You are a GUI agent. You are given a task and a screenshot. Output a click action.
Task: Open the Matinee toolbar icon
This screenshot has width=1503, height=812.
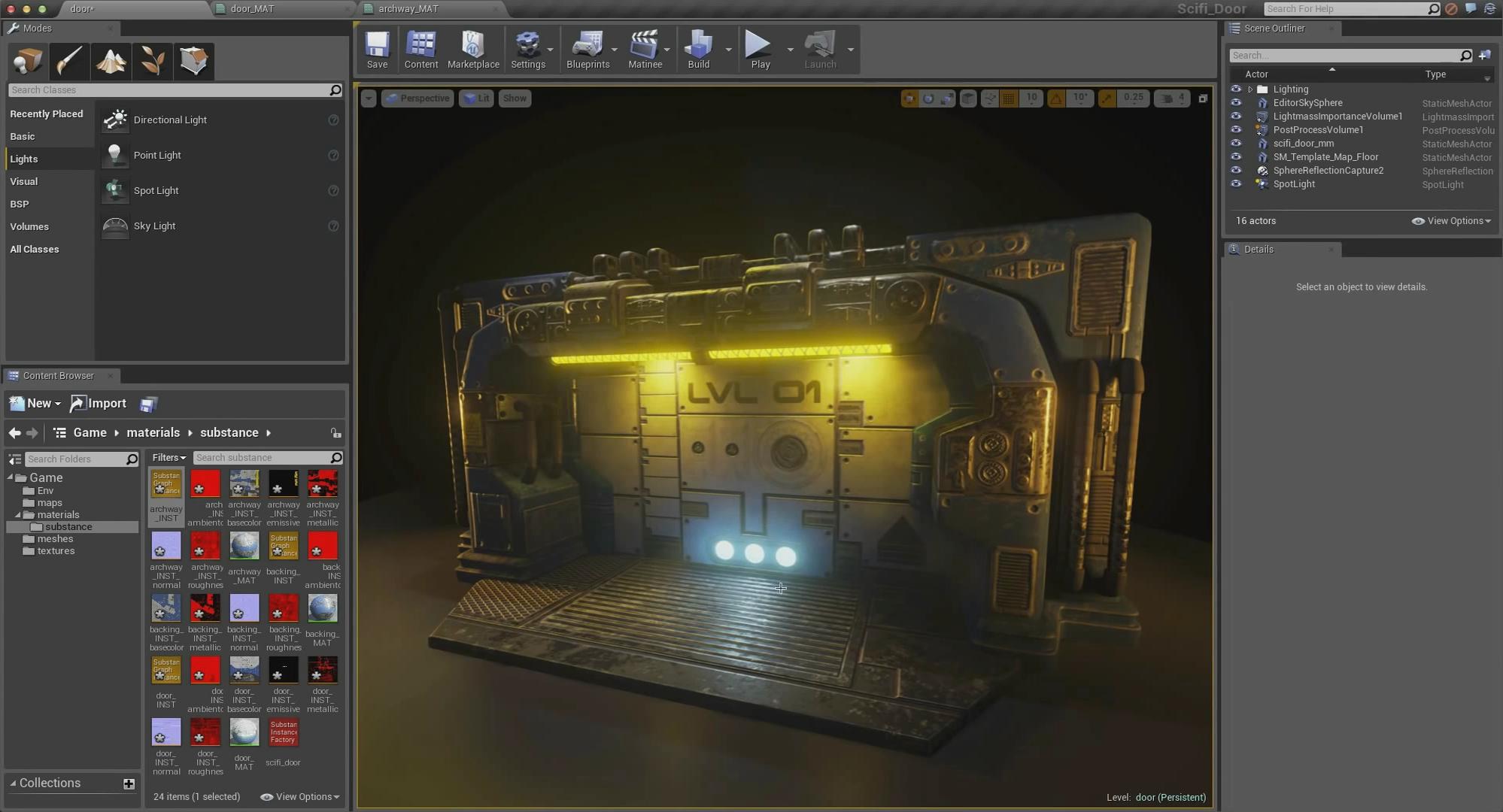coord(645,50)
